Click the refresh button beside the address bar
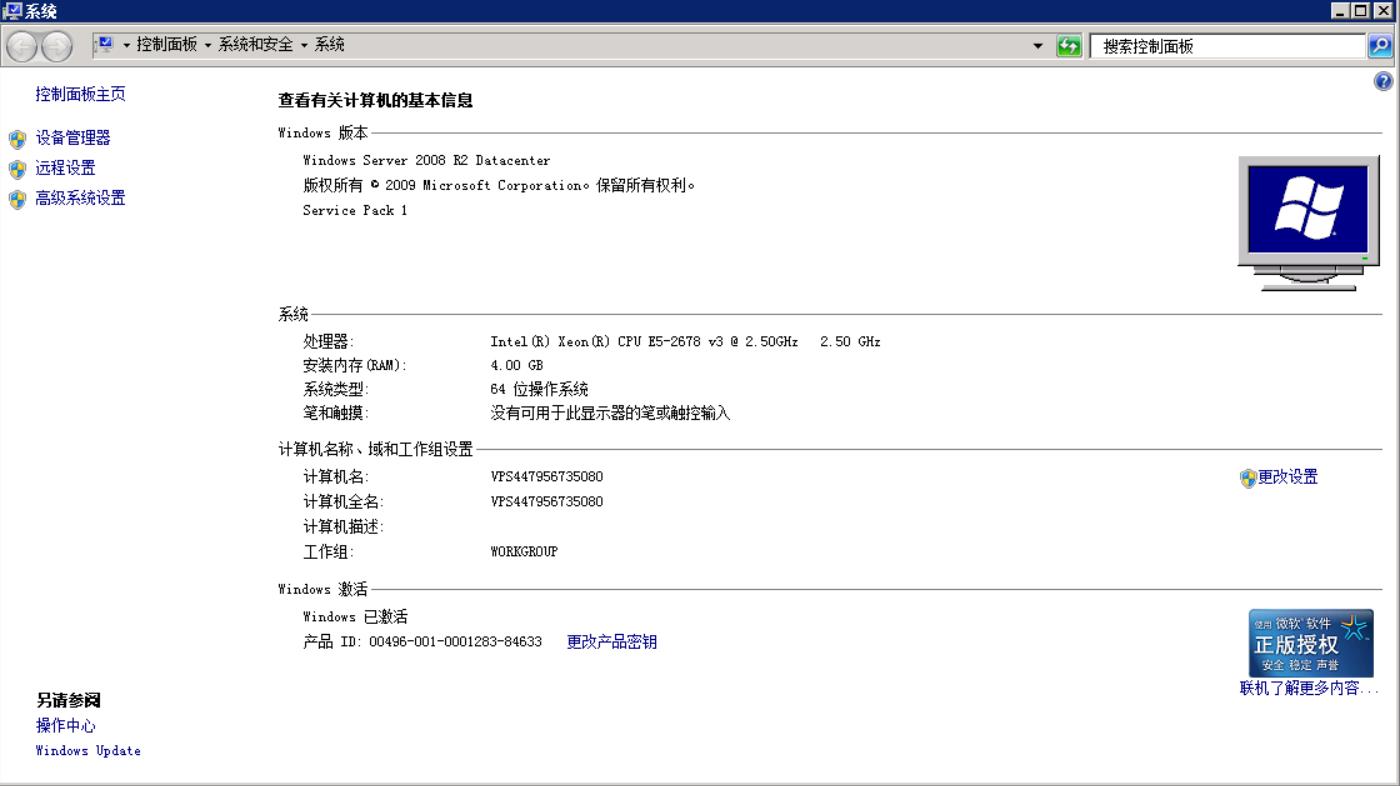1400x786 pixels. pyautogui.click(x=1069, y=46)
